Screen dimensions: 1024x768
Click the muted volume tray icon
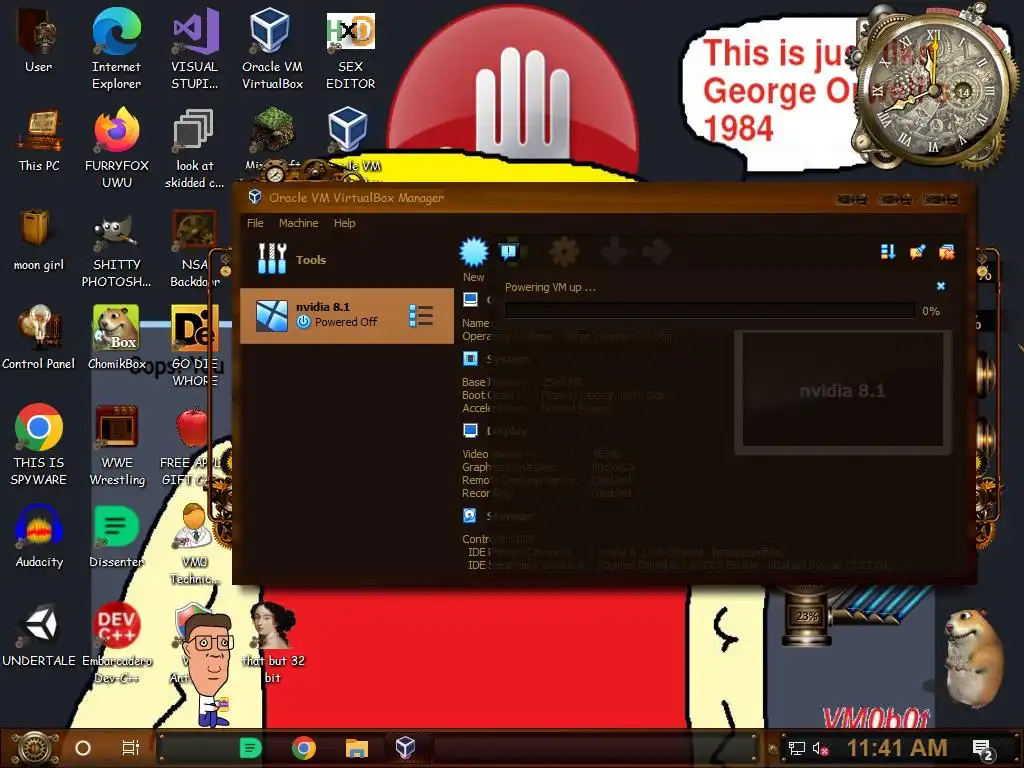(820, 748)
